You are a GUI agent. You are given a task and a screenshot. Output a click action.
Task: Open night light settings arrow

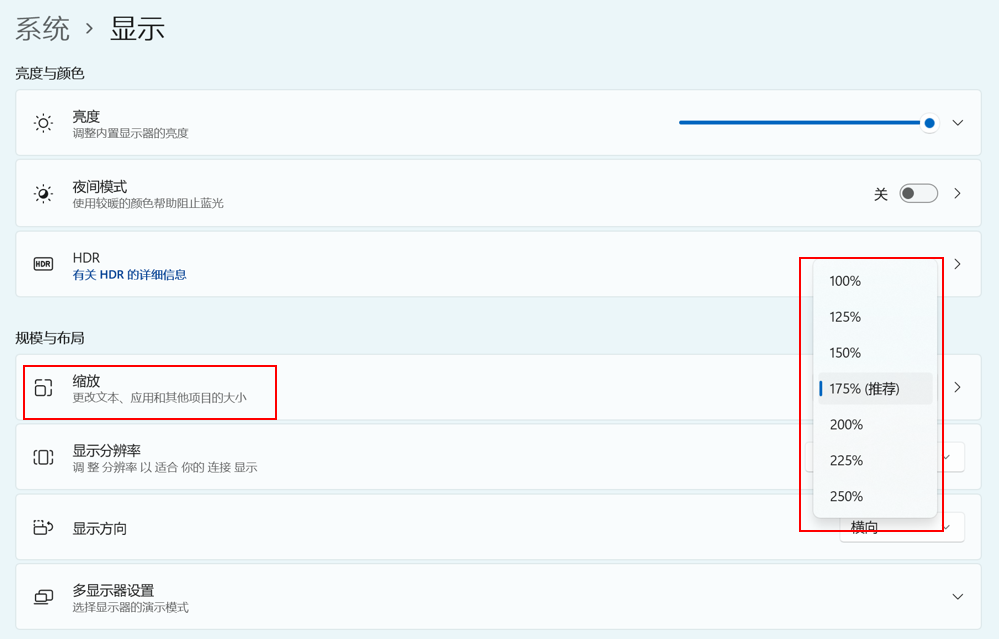pos(957,194)
